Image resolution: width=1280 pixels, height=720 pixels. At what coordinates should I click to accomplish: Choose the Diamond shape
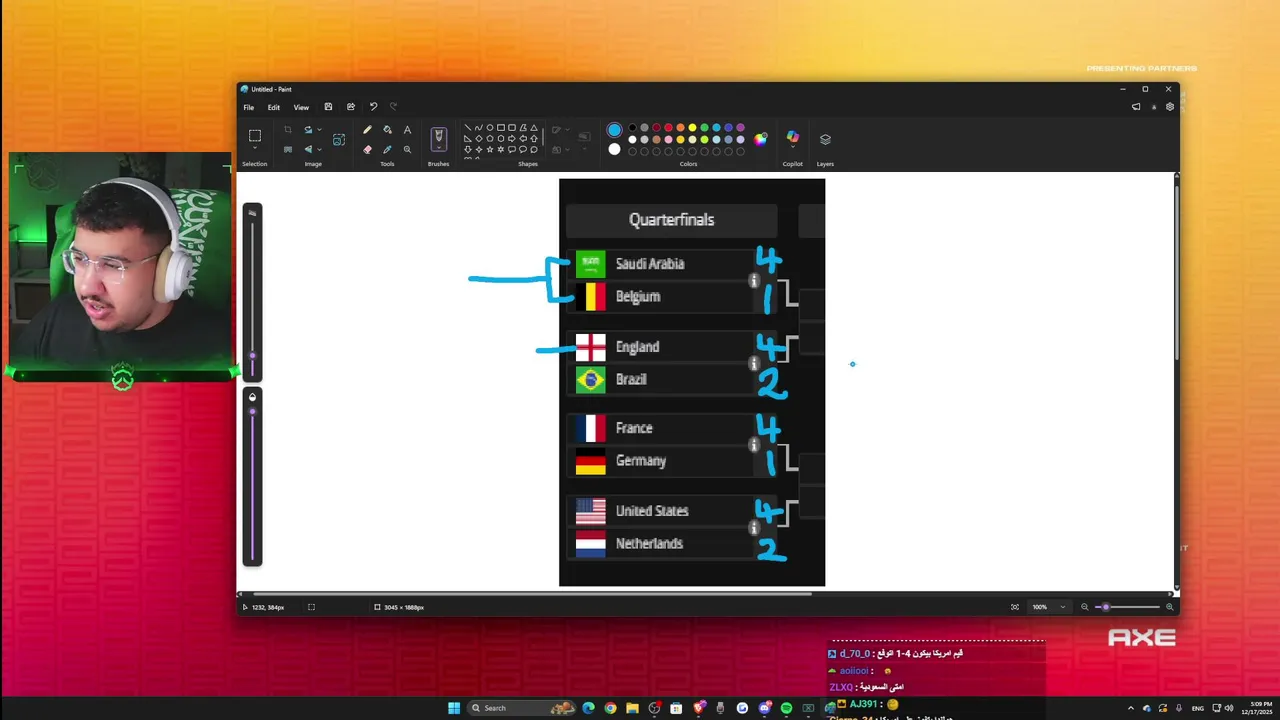[479, 138]
